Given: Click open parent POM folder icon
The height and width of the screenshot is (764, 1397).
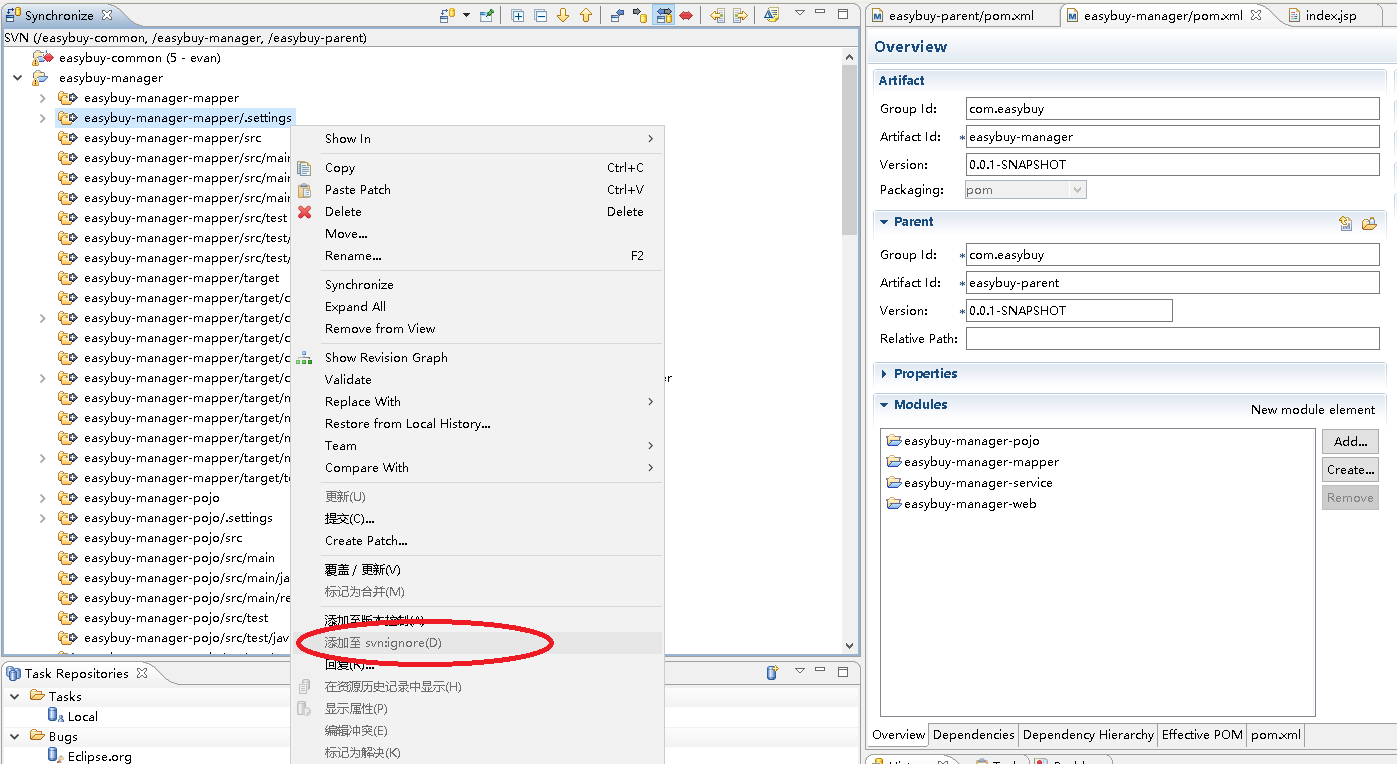Looking at the screenshot, I should [x=1369, y=223].
